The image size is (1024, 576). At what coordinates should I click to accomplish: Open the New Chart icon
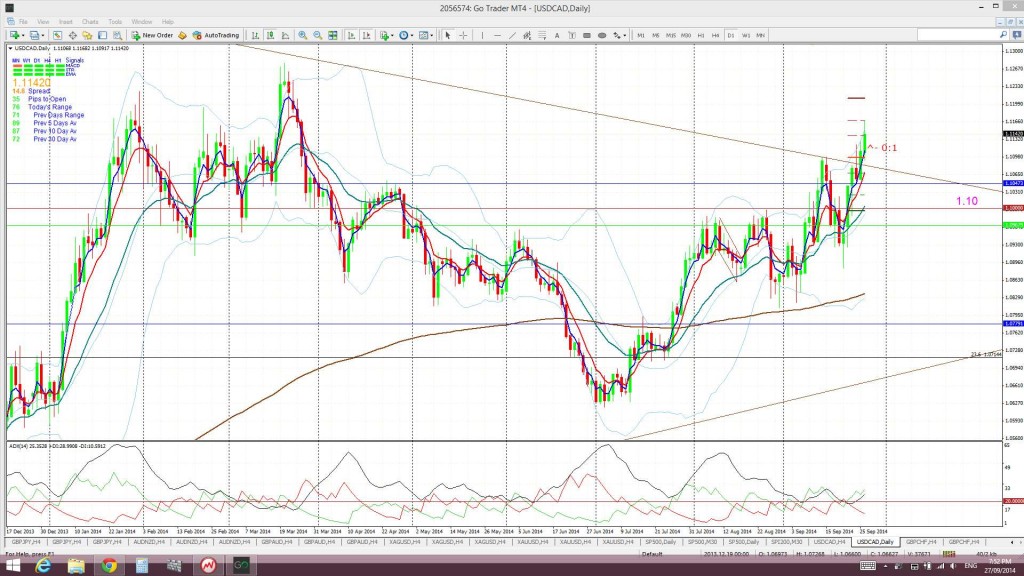[x=13, y=35]
